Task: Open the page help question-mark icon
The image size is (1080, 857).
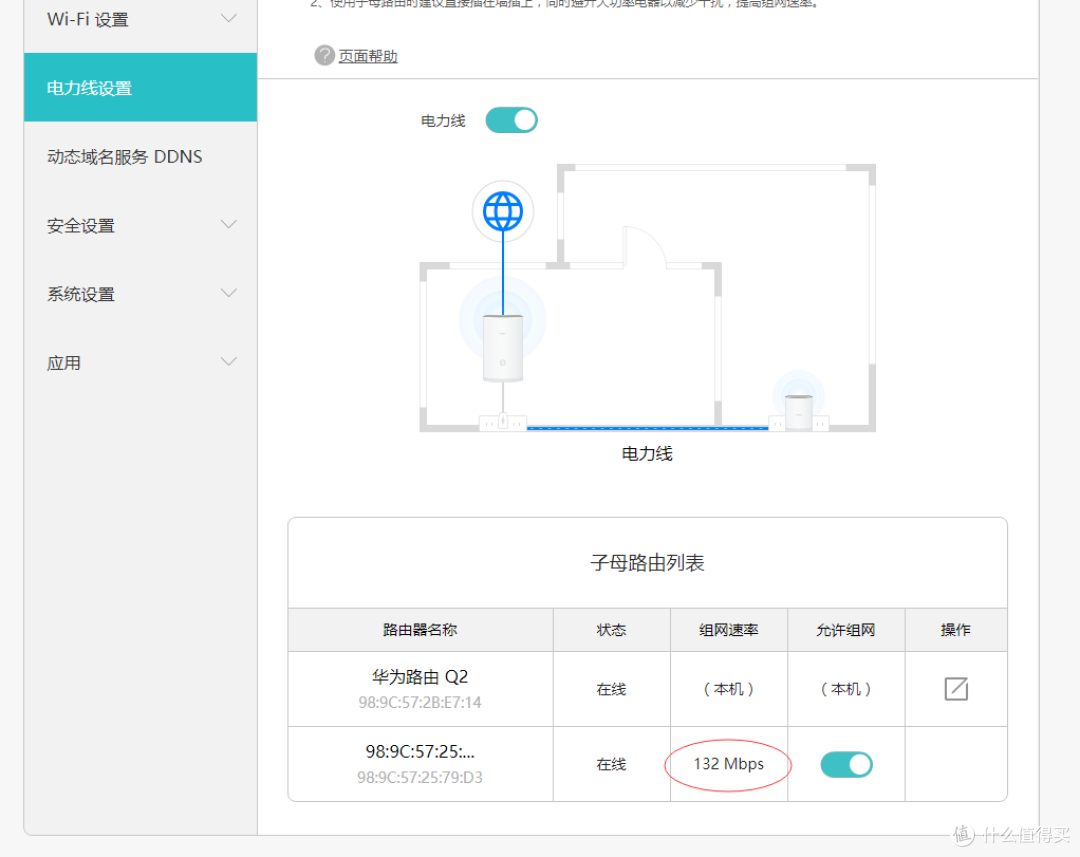Action: (x=324, y=55)
